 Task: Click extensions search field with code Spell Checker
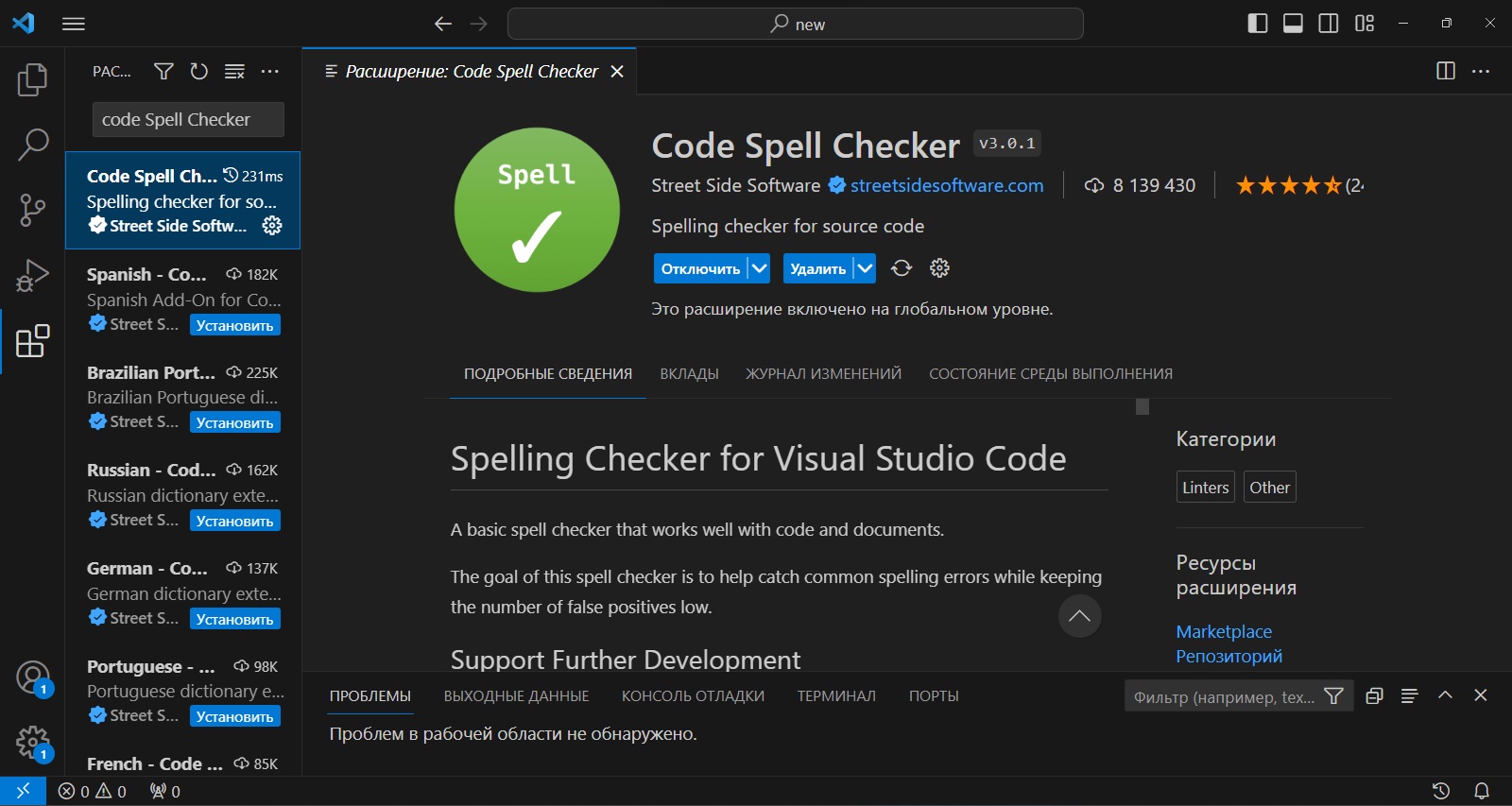[188, 120]
